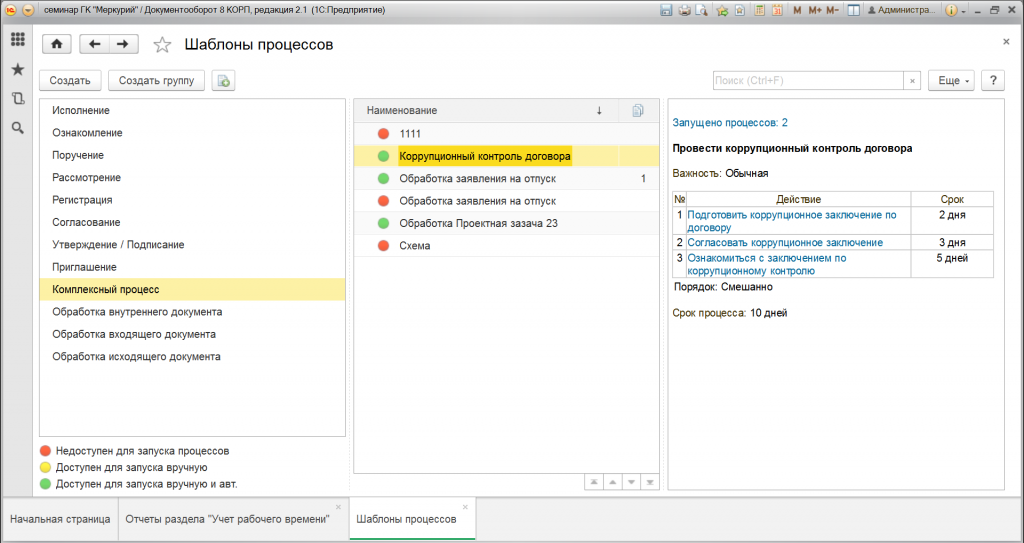Click the Создать button

pyautogui.click(x=70, y=81)
